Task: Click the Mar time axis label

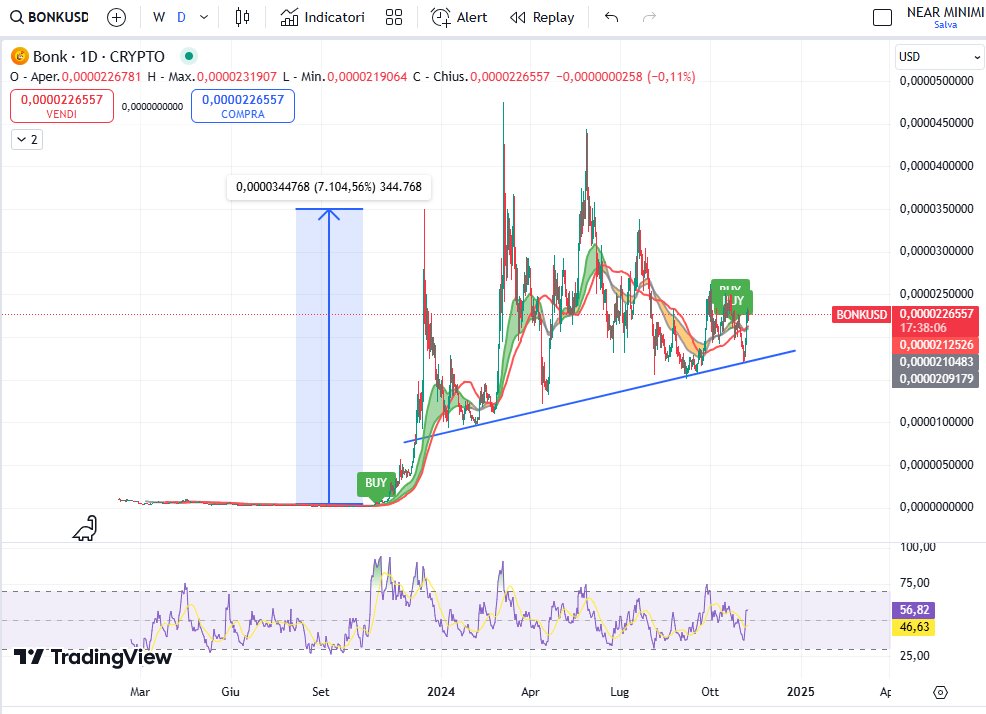Action: [140, 692]
